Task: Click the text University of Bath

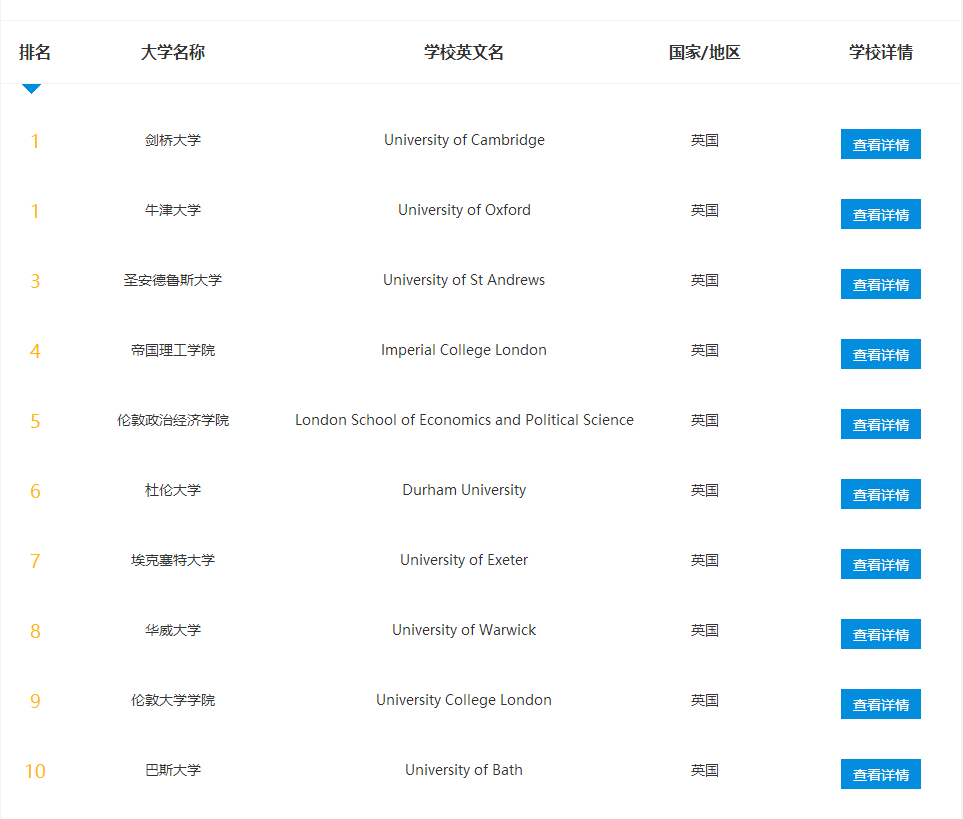Action: click(x=464, y=770)
